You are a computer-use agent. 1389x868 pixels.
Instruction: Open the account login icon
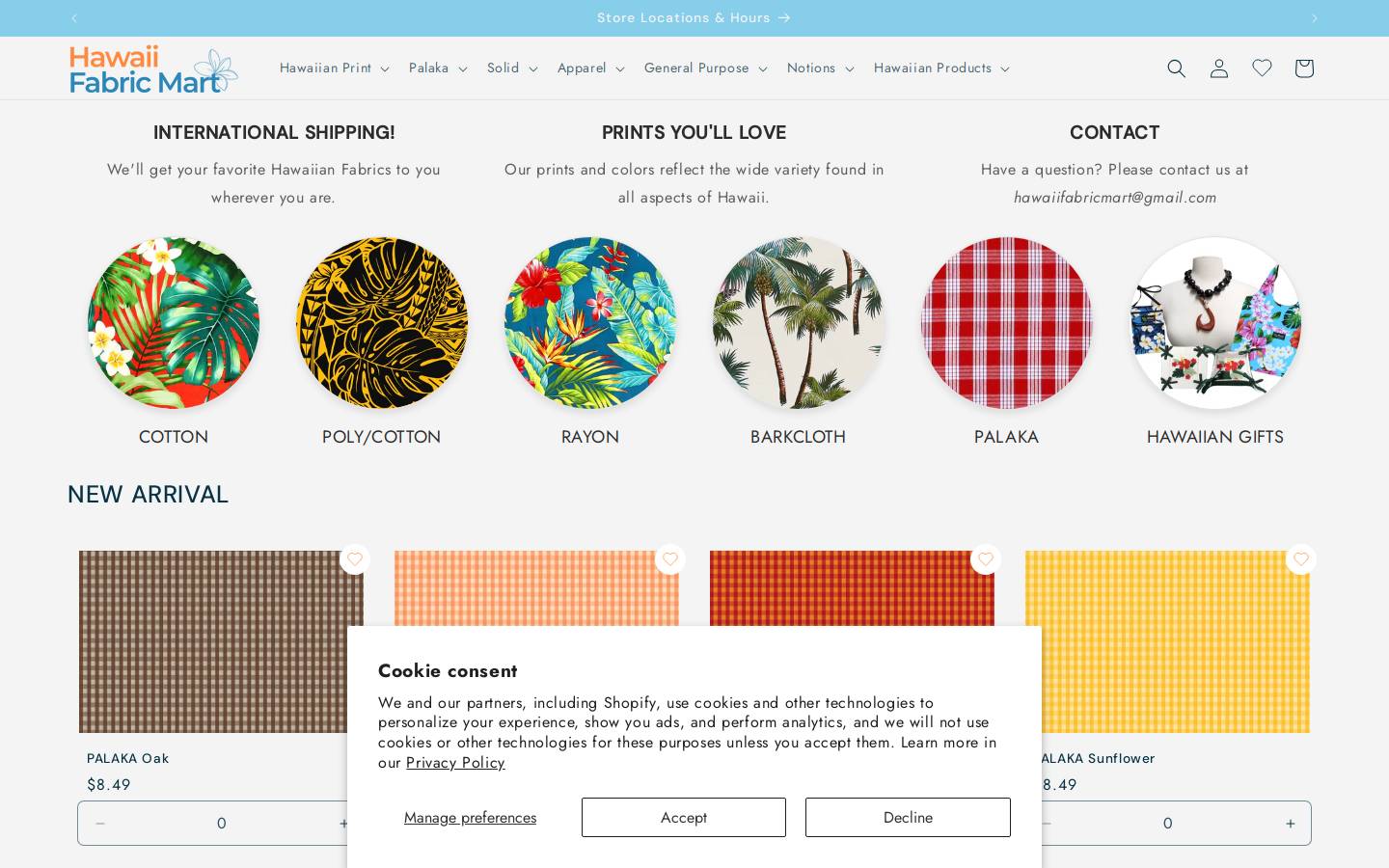1219,68
